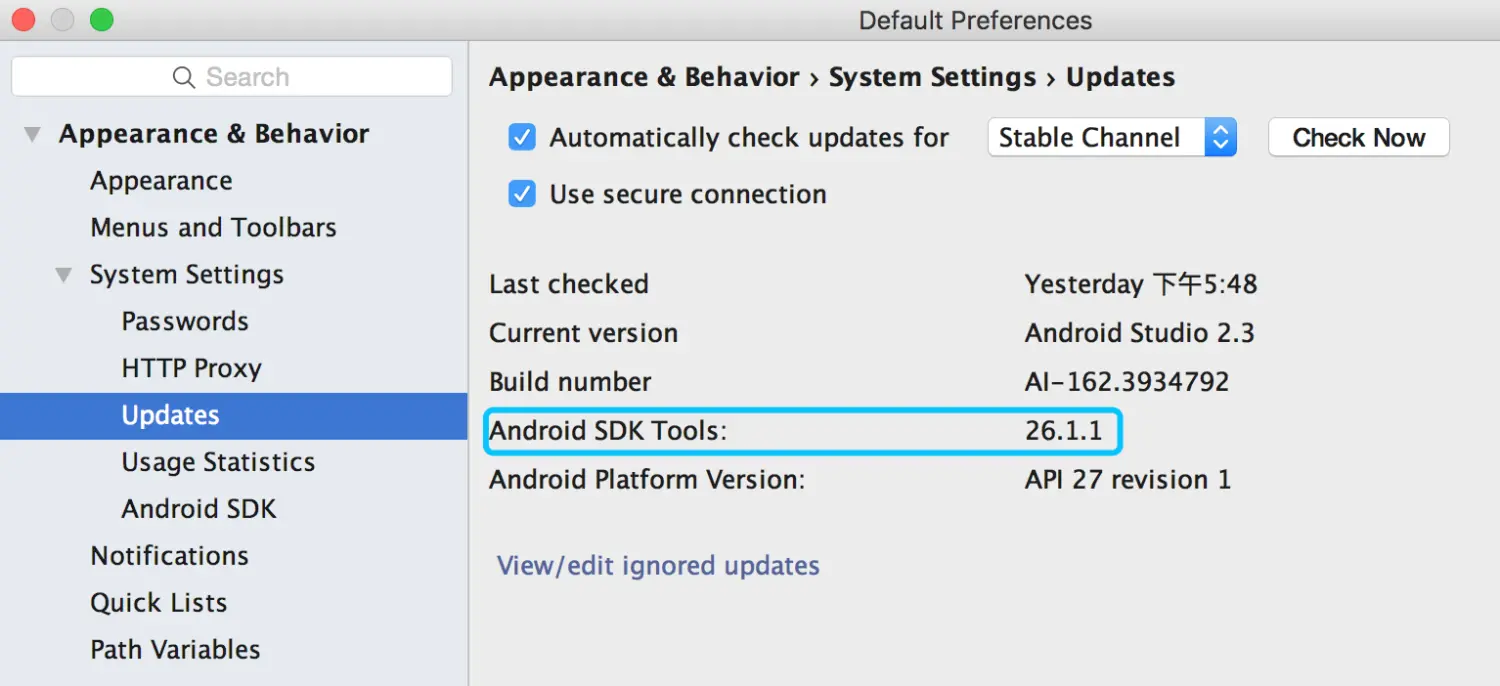
Task: Disable Use secure connection checkbox
Action: tap(522, 193)
